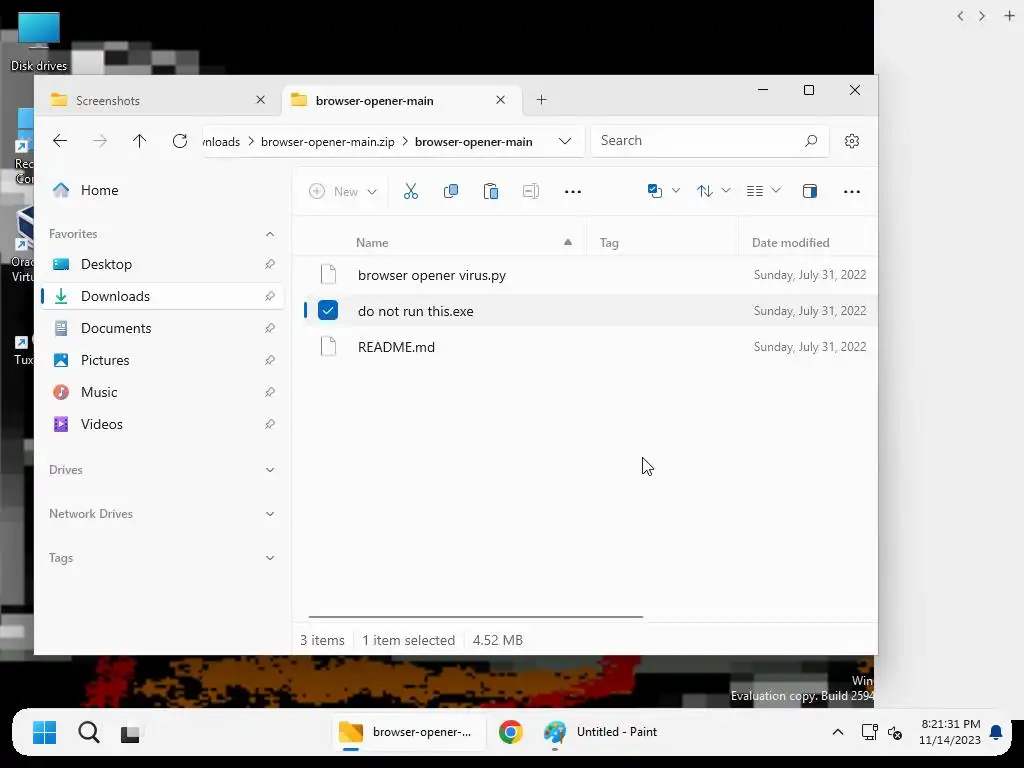Open the More options ellipsis beside Rename

(x=573, y=191)
